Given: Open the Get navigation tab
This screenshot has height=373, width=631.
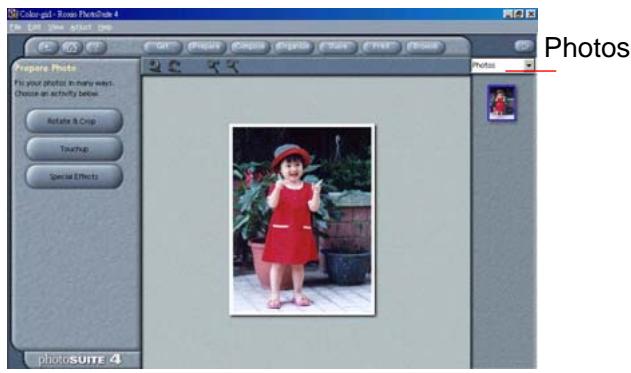Looking at the screenshot, I should point(162,47).
